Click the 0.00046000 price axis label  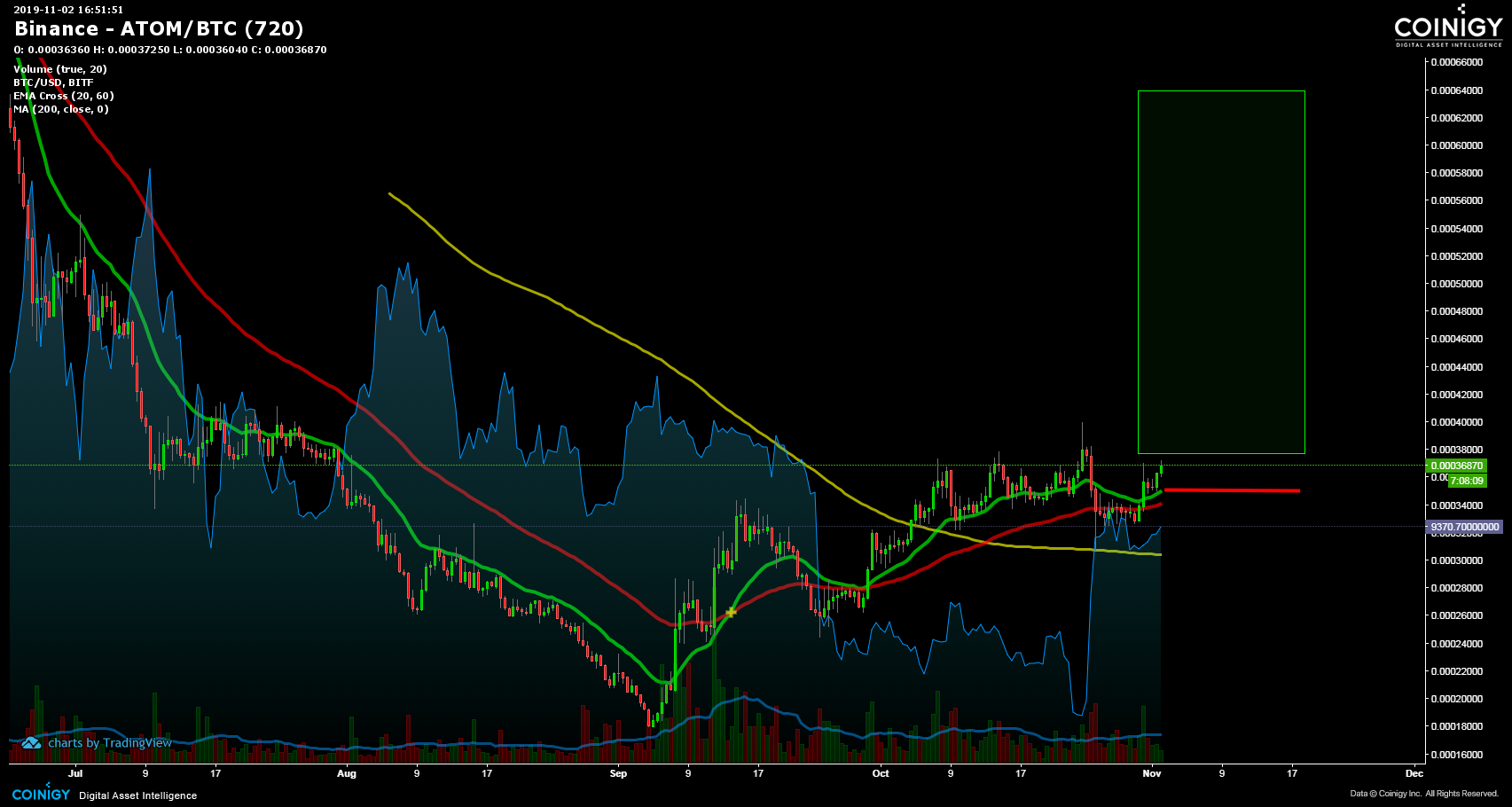[1456, 339]
